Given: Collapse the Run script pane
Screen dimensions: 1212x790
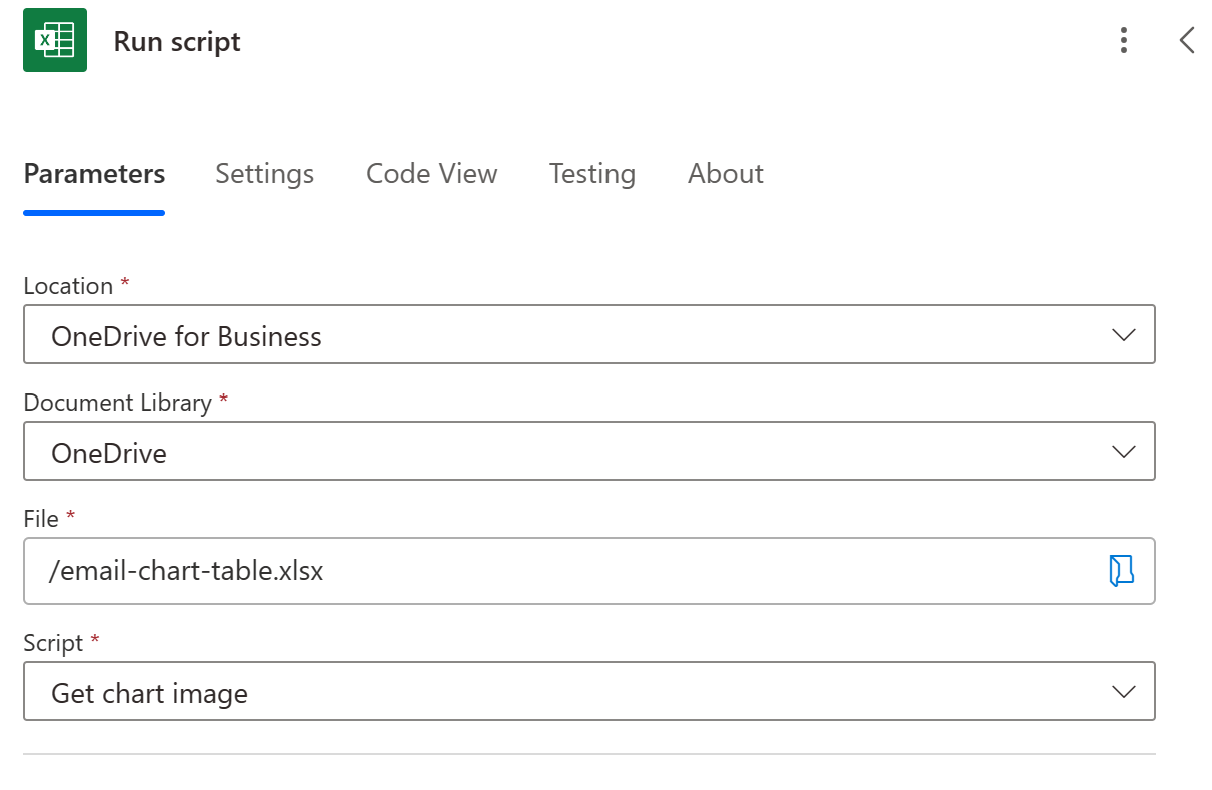Looking at the screenshot, I should coord(1186,41).
